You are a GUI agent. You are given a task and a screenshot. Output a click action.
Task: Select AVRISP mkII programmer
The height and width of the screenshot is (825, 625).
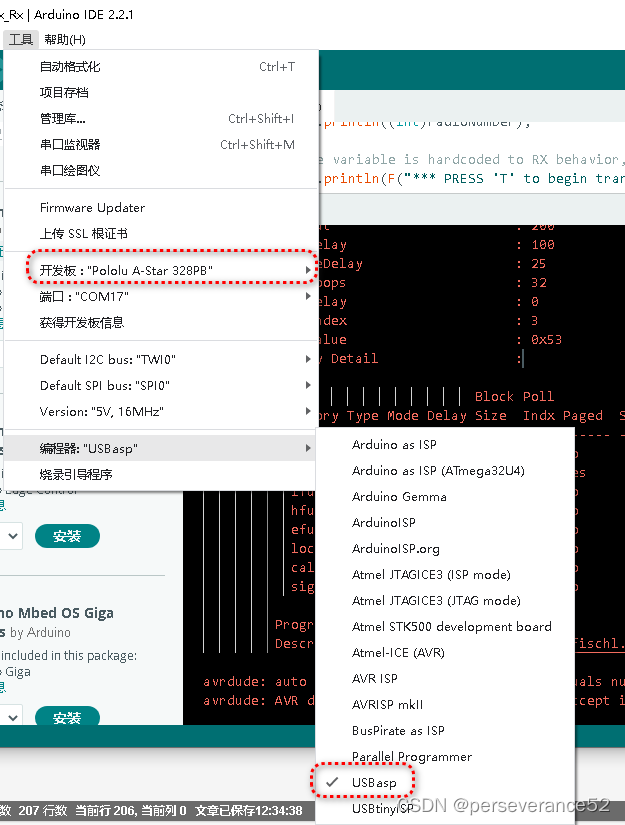click(445, 705)
